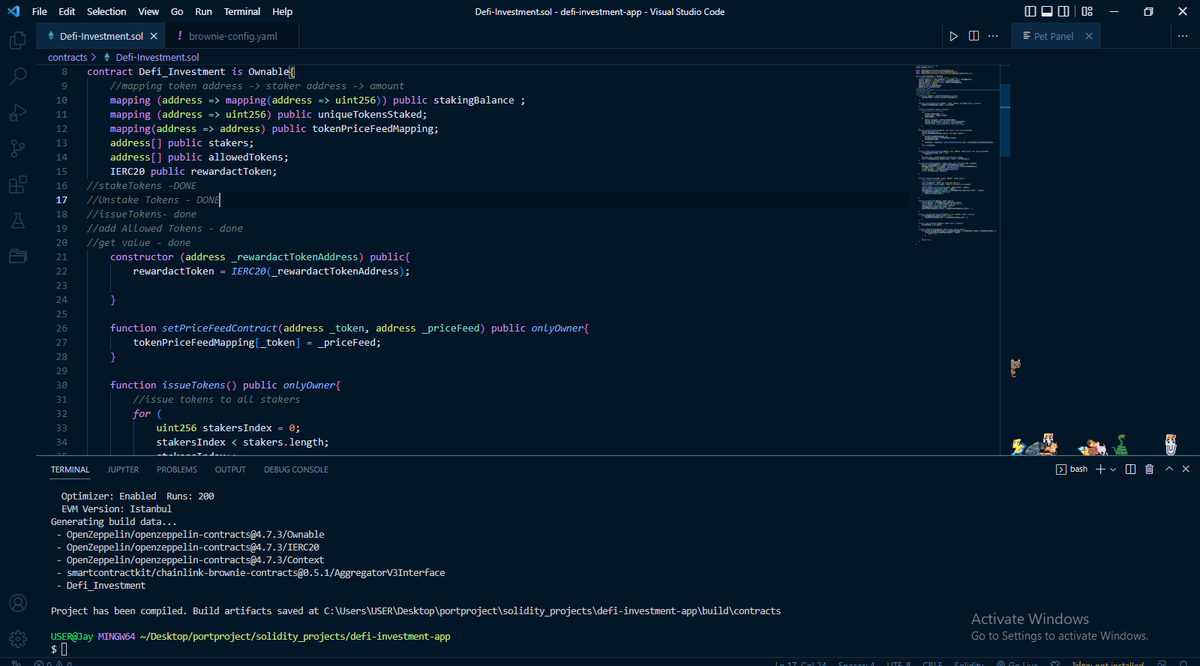Open the Help menu
Screen dimensions: 1200x666
[x=282, y=11]
